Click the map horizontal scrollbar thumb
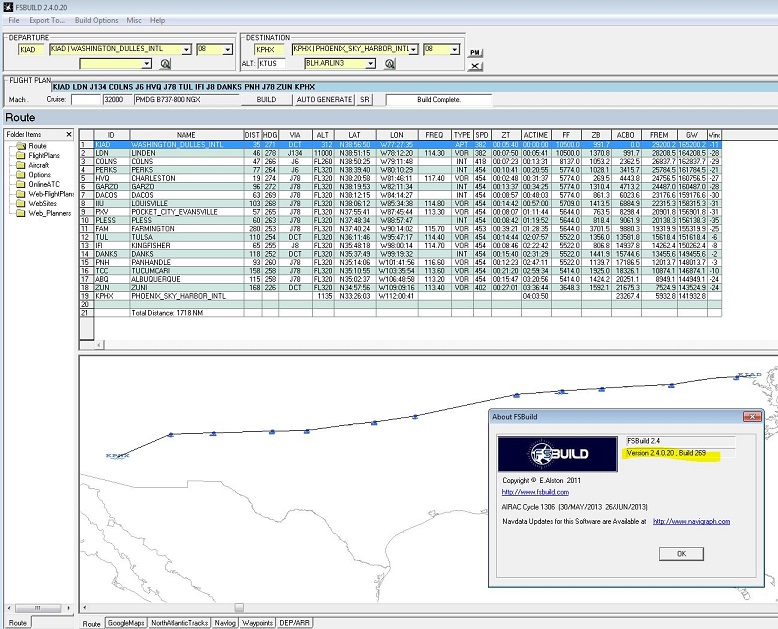 point(239,608)
